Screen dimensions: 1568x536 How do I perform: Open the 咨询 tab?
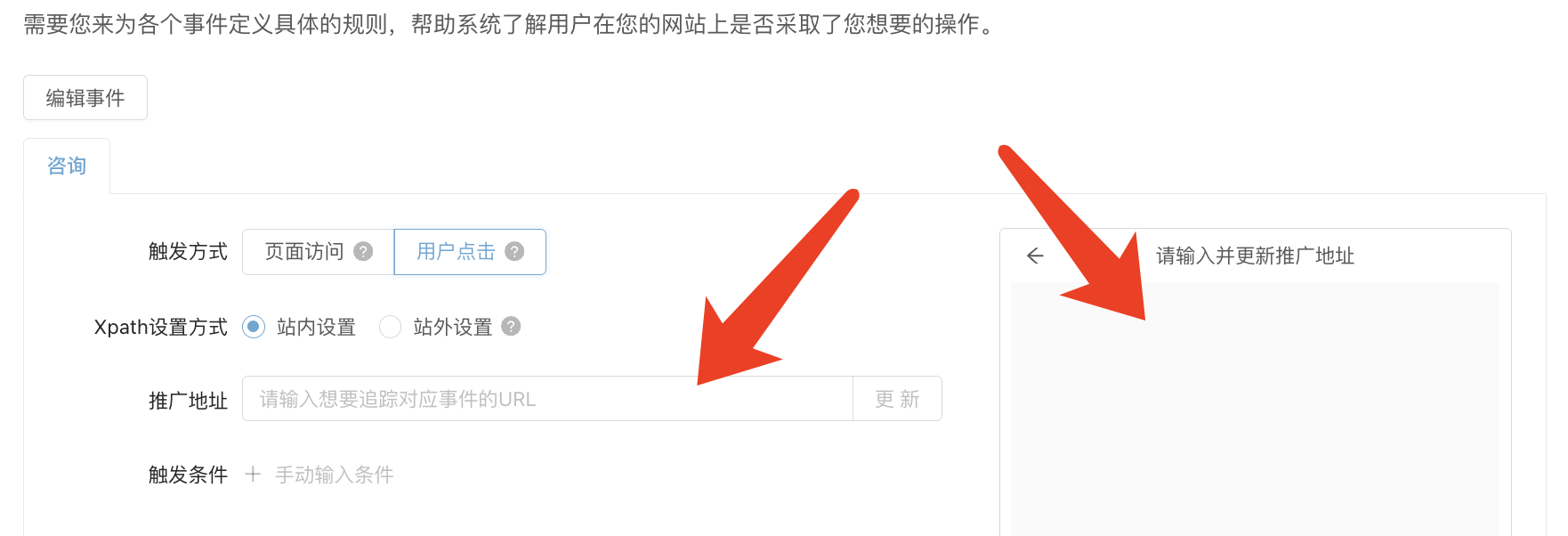67,166
